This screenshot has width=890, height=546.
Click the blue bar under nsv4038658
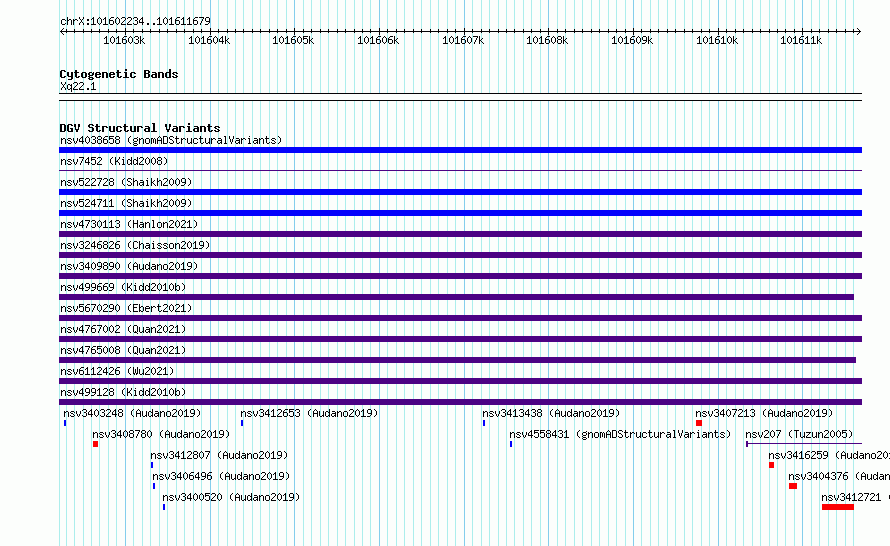coord(460,150)
